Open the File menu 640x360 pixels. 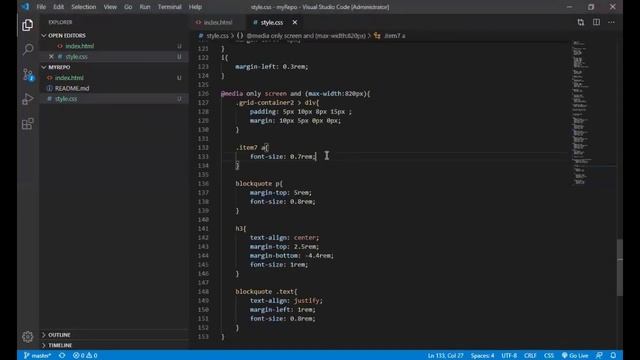[41, 7]
